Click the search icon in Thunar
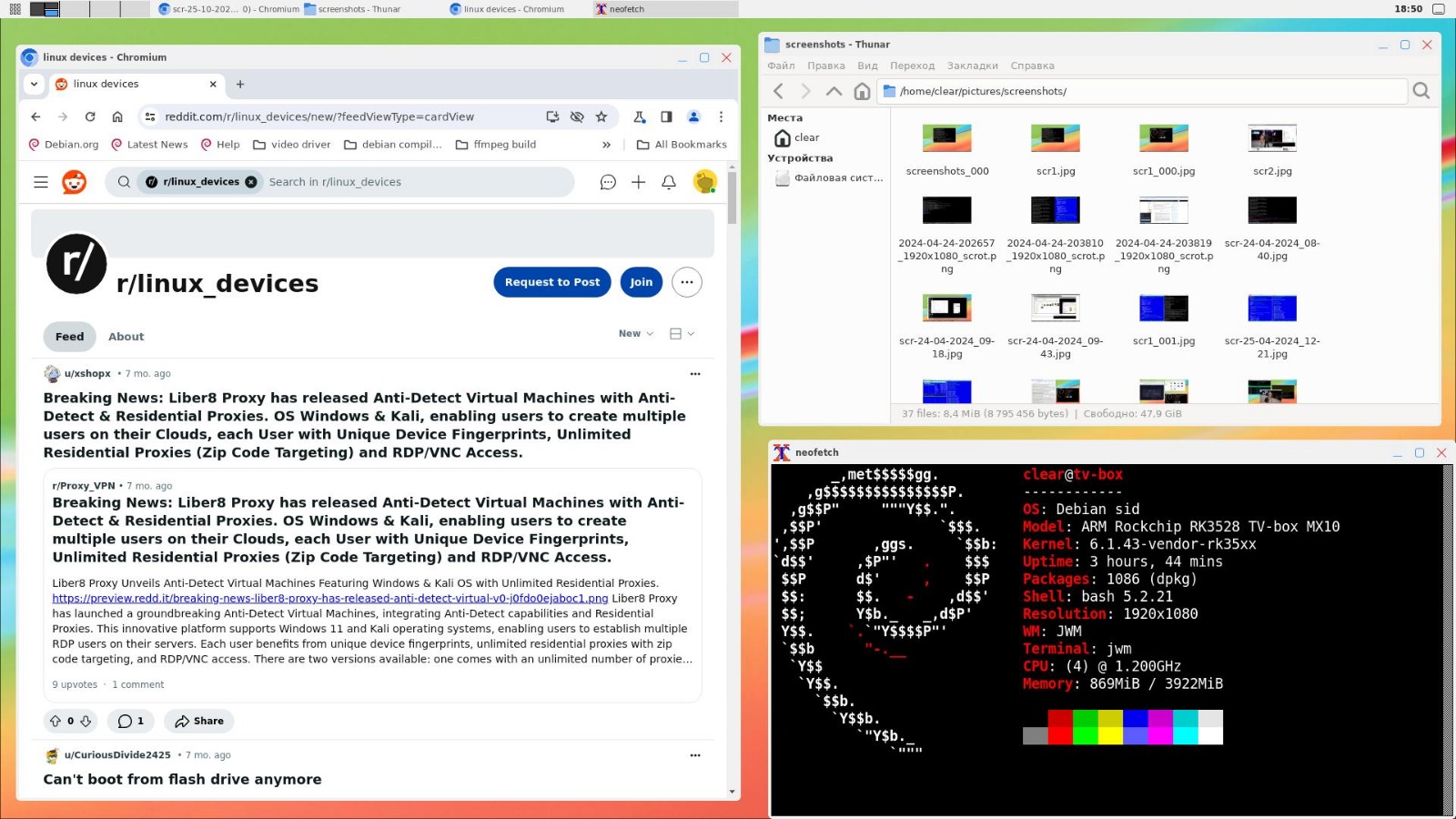The height and width of the screenshot is (819, 1456). point(1421,91)
